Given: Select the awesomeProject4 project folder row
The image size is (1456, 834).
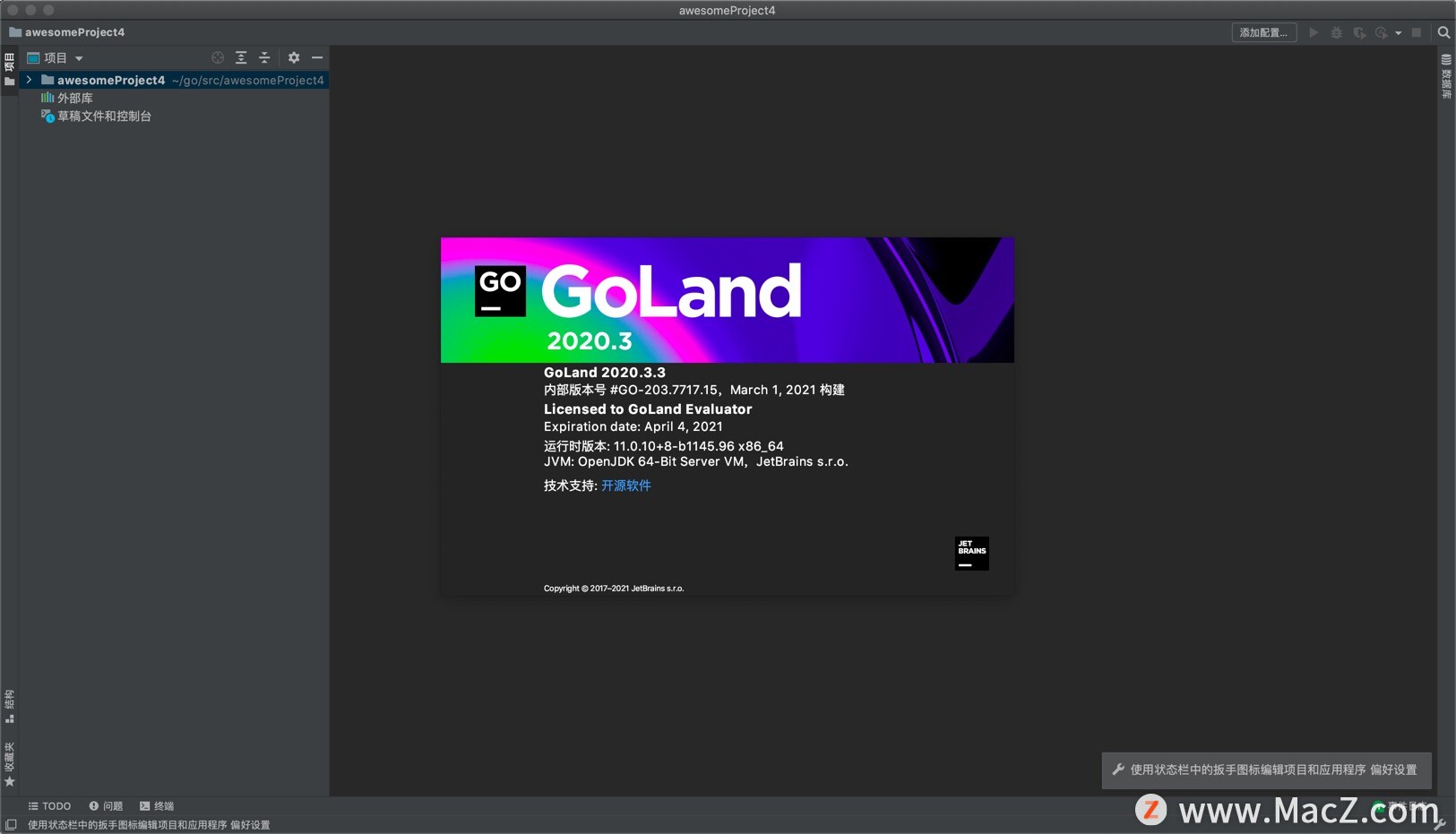Looking at the screenshot, I should click(x=174, y=80).
